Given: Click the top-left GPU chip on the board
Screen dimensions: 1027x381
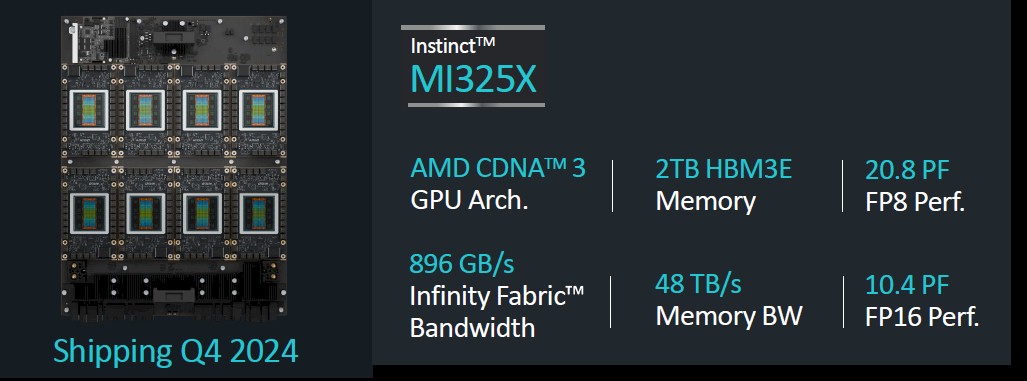Looking at the screenshot, I should coord(88,109).
